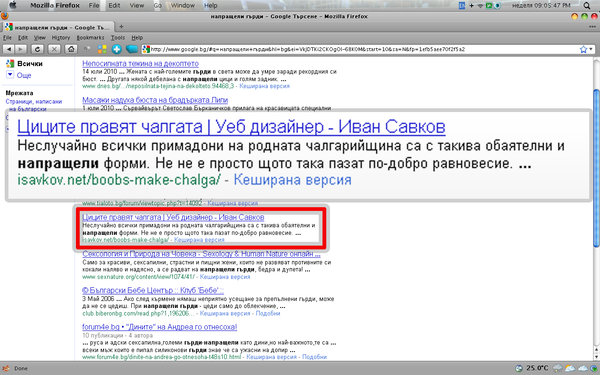The width and height of the screenshot is (600, 375).
Task: Open the Apple menu
Action: point(13,5)
